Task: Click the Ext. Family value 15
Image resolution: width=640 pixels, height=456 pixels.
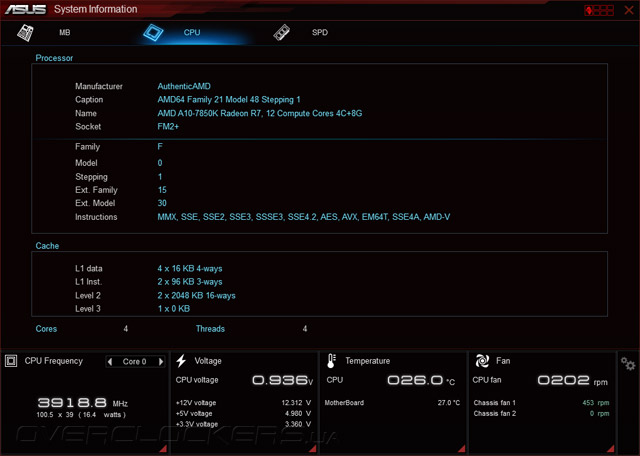Action: [x=162, y=190]
